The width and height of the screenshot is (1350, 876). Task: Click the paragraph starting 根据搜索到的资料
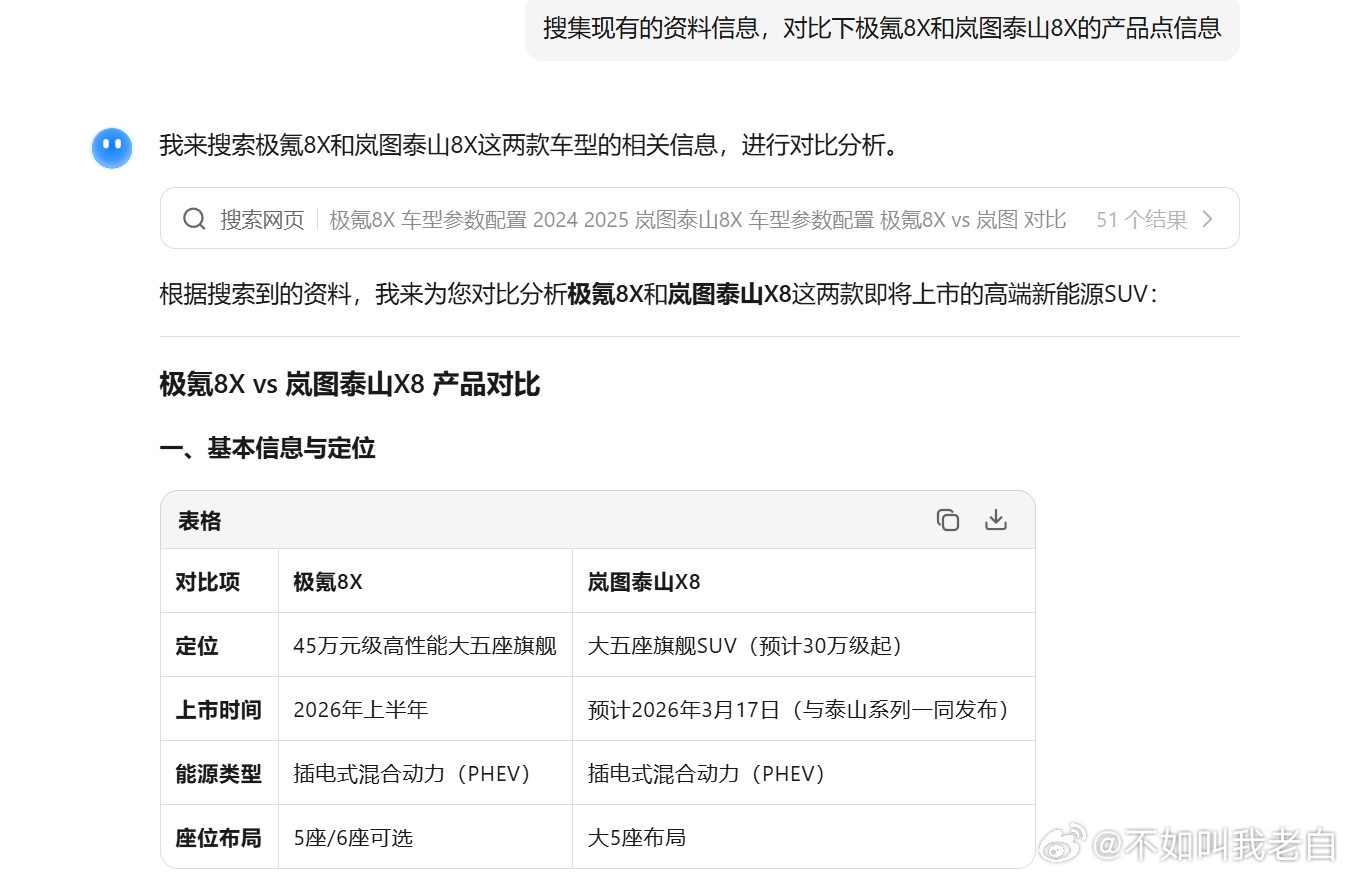659,294
